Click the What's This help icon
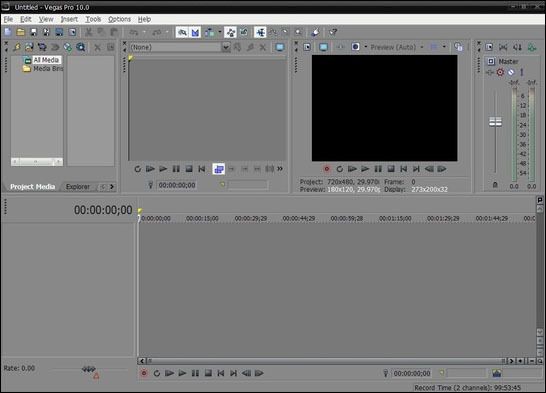Screen dimensions: 546x393 (x=333, y=32)
